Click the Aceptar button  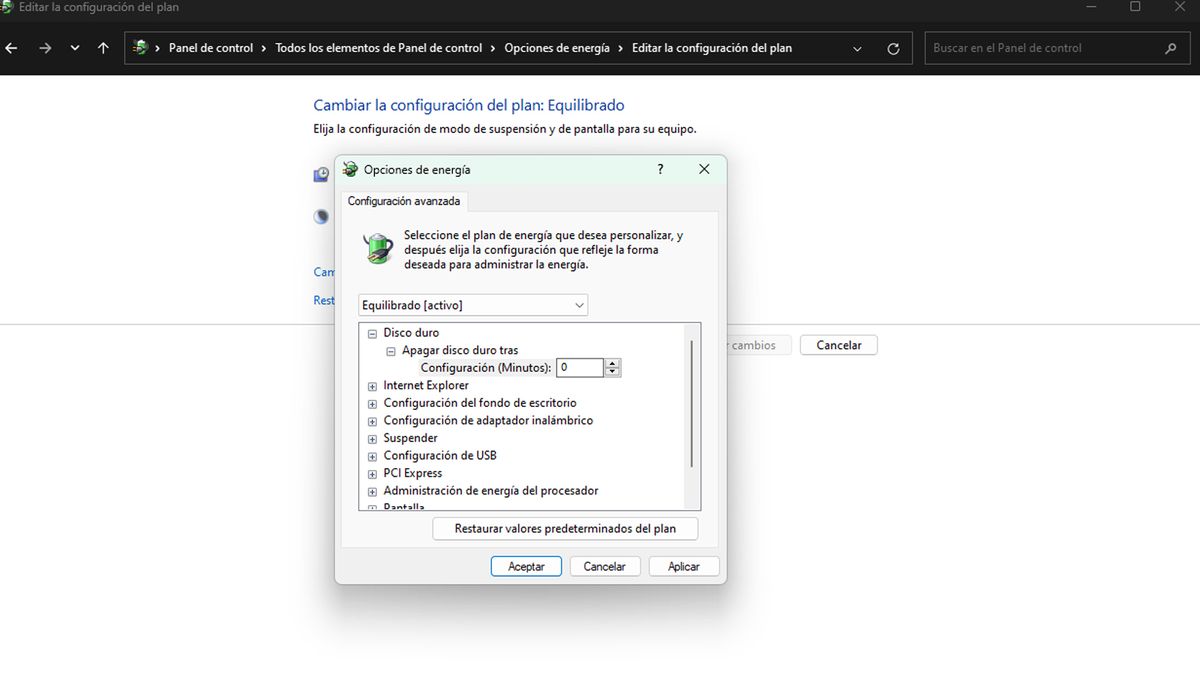point(526,565)
